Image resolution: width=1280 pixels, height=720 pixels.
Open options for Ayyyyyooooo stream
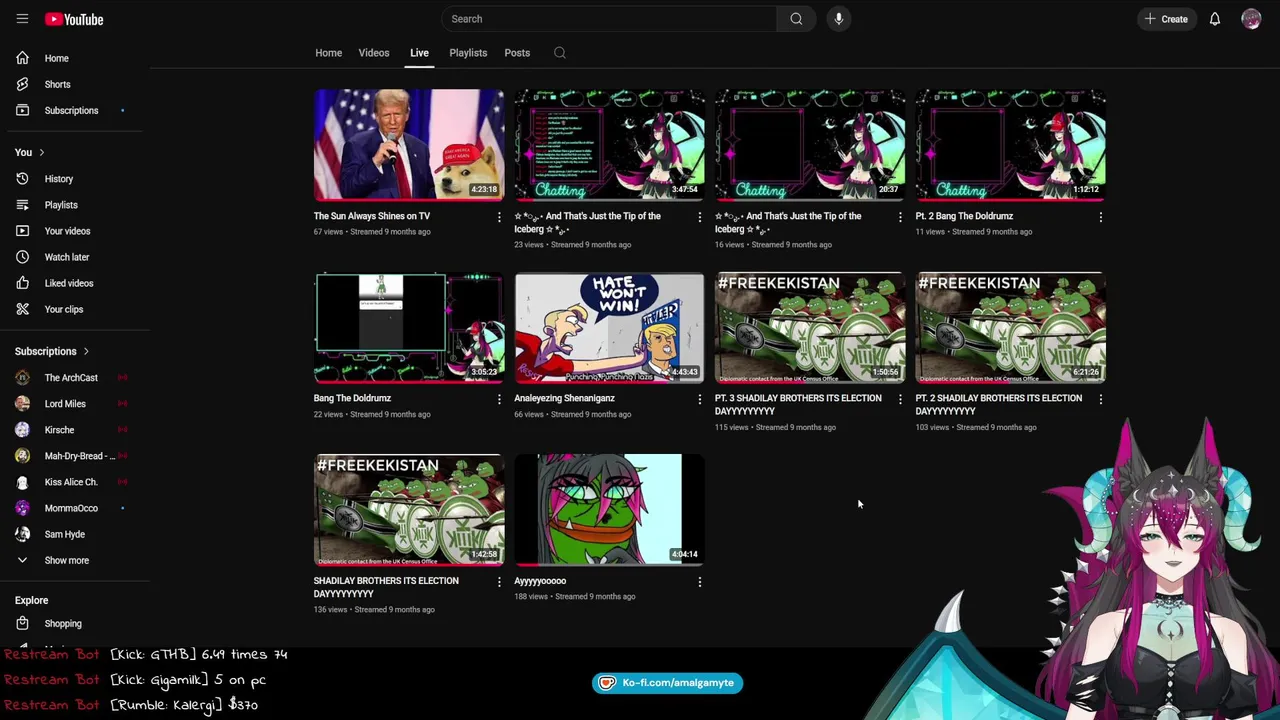(699, 581)
